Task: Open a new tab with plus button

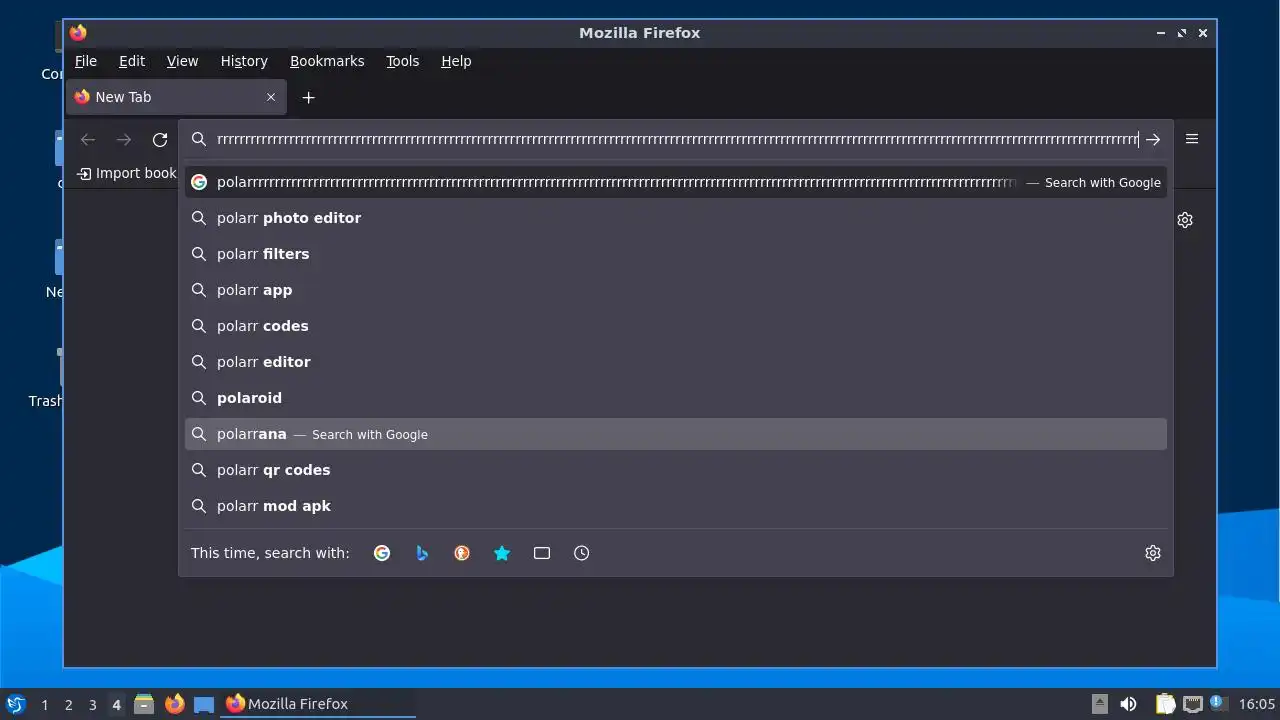Action: pyautogui.click(x=309, y=97)
